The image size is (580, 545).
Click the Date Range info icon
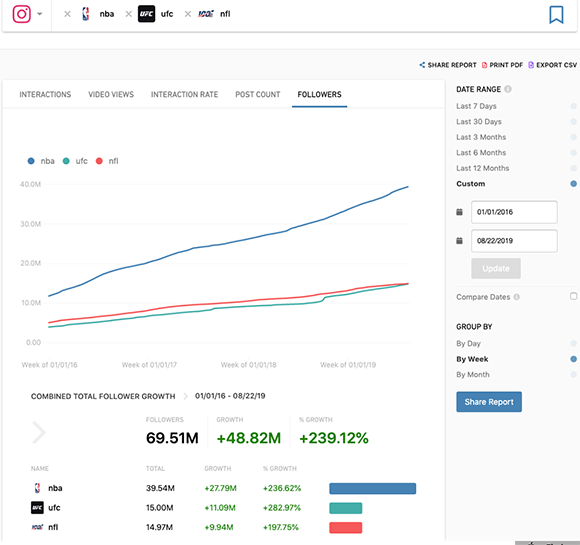508,89
